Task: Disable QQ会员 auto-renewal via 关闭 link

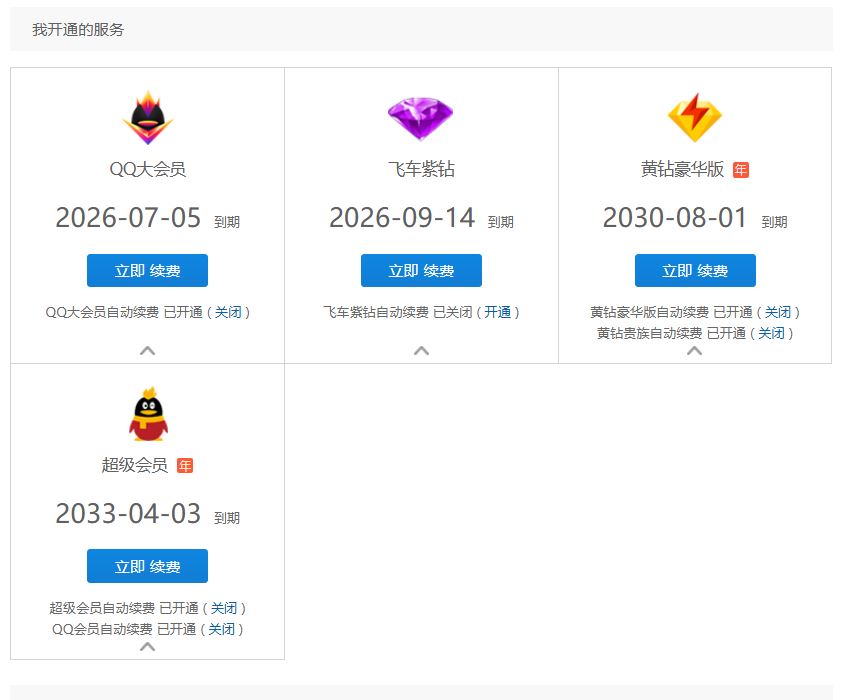Action: pyautogui.click(x=224, y=629)
